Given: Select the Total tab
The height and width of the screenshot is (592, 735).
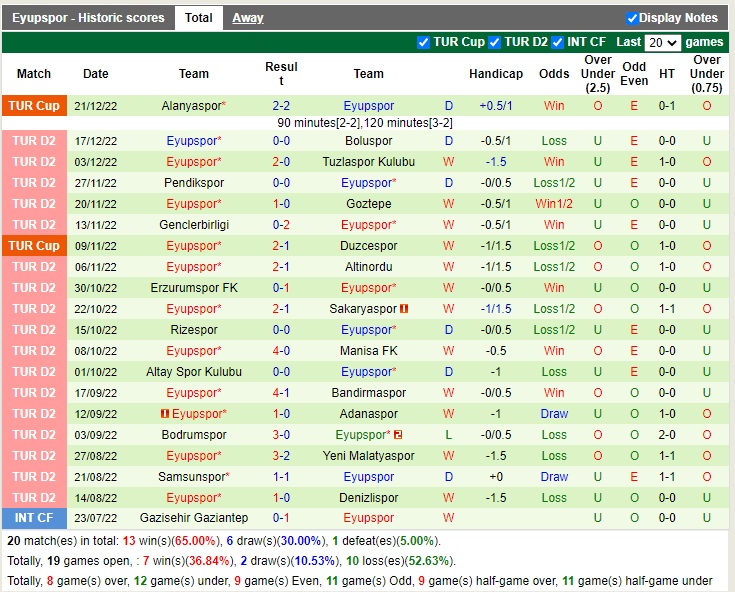Looking at the screenshot, I should click(198, 18).
